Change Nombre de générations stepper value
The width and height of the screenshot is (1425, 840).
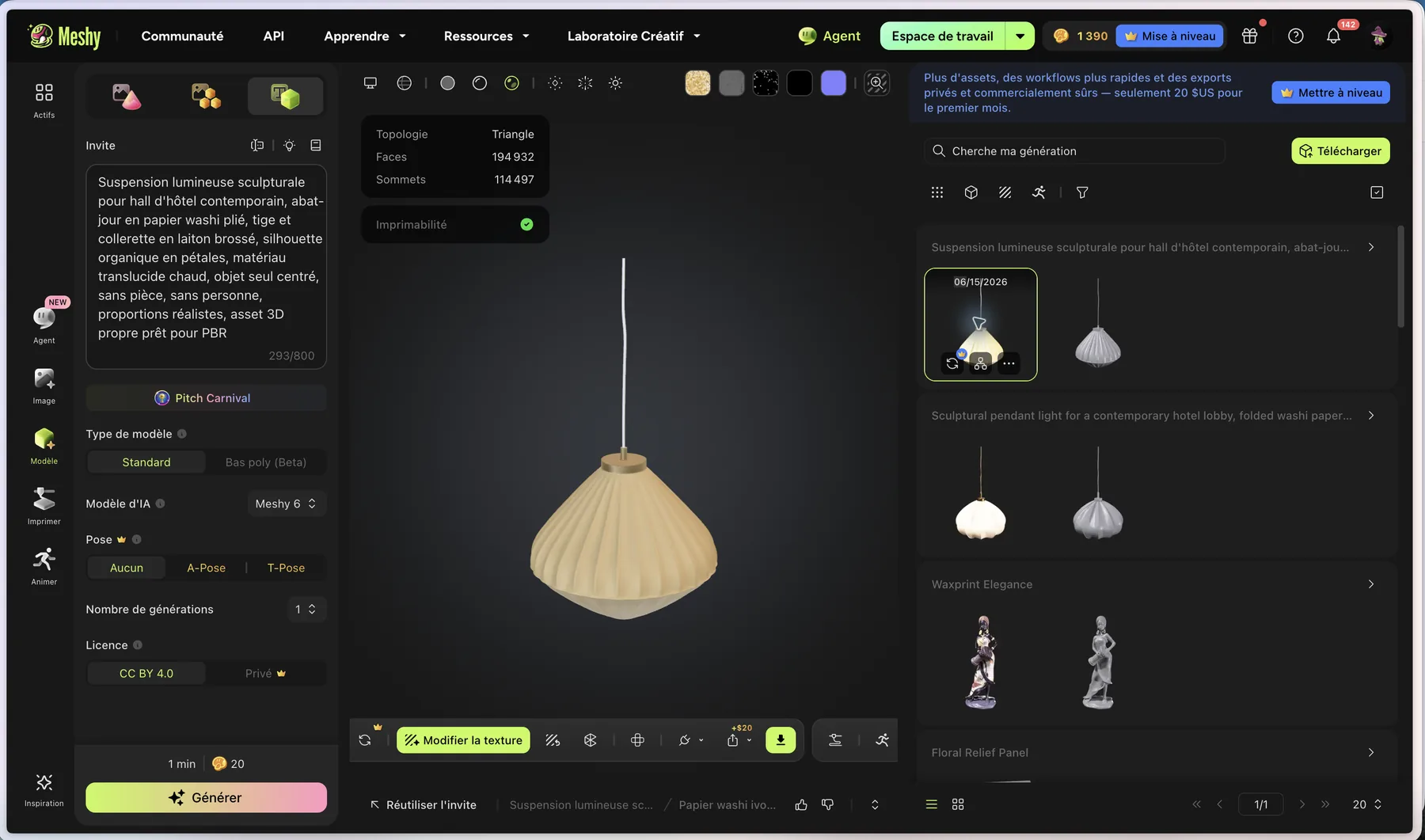305,609
